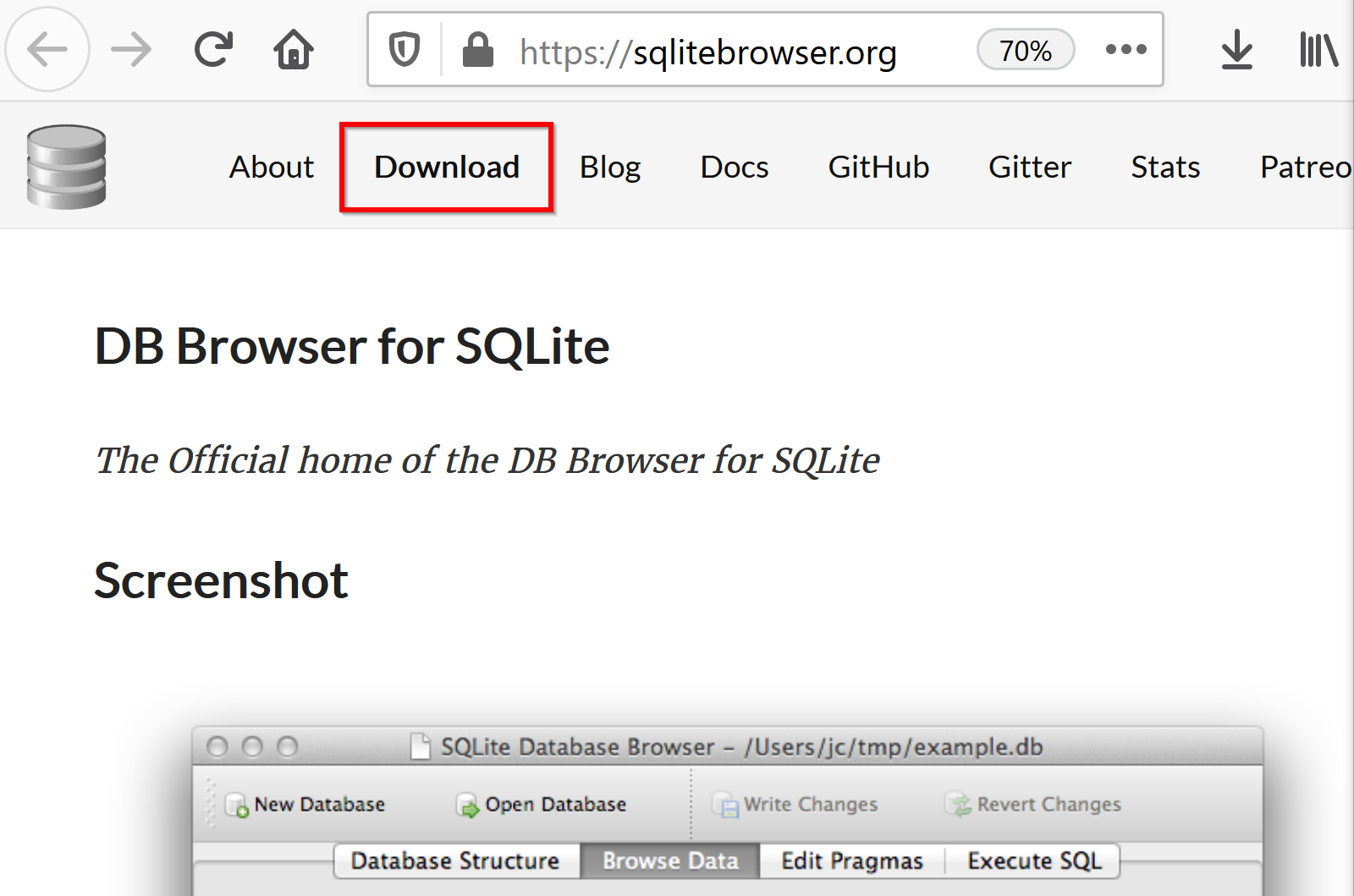Open the tracking protection shield icon
This screenshot has width=1354, height=896.
tap(405, 49)
